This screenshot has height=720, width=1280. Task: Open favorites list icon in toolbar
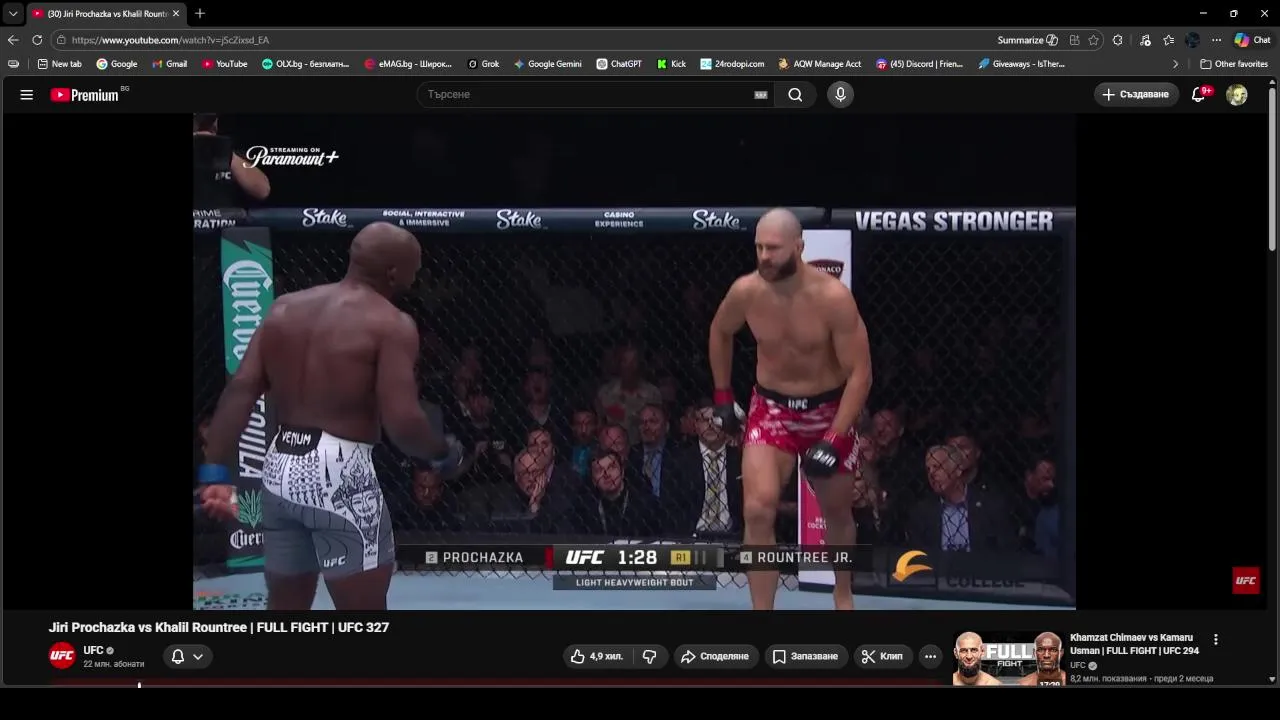tap(1169, 40)
